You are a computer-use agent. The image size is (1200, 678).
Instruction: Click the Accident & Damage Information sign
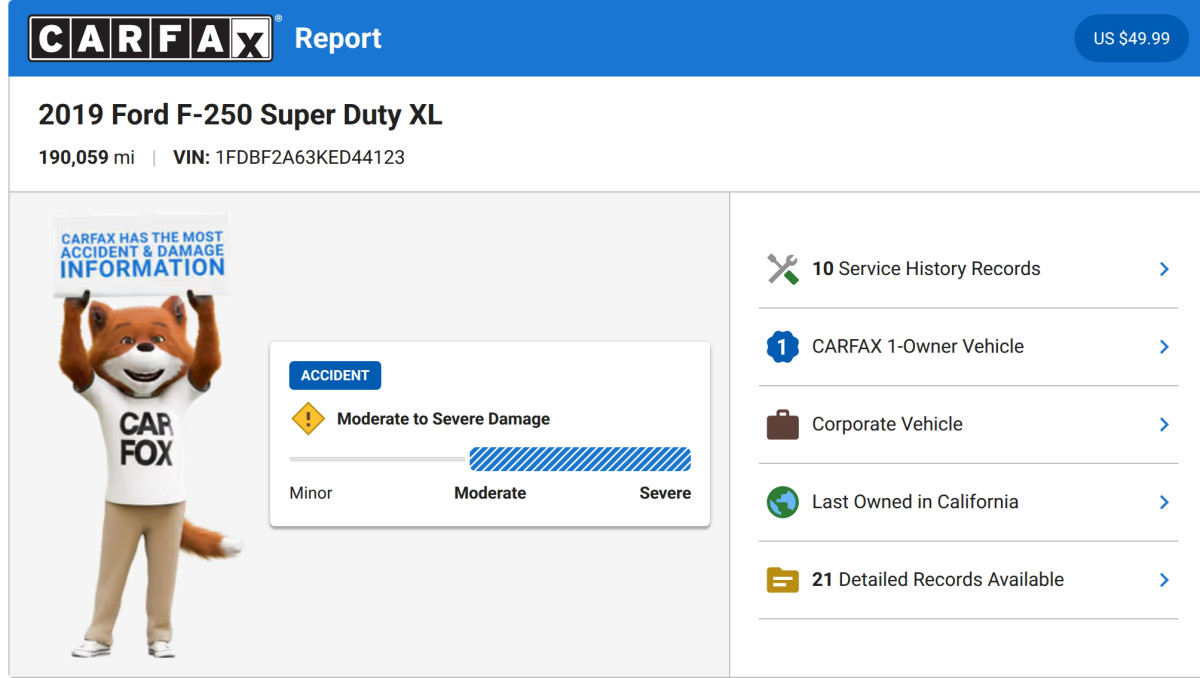click(x=141, y=254)
